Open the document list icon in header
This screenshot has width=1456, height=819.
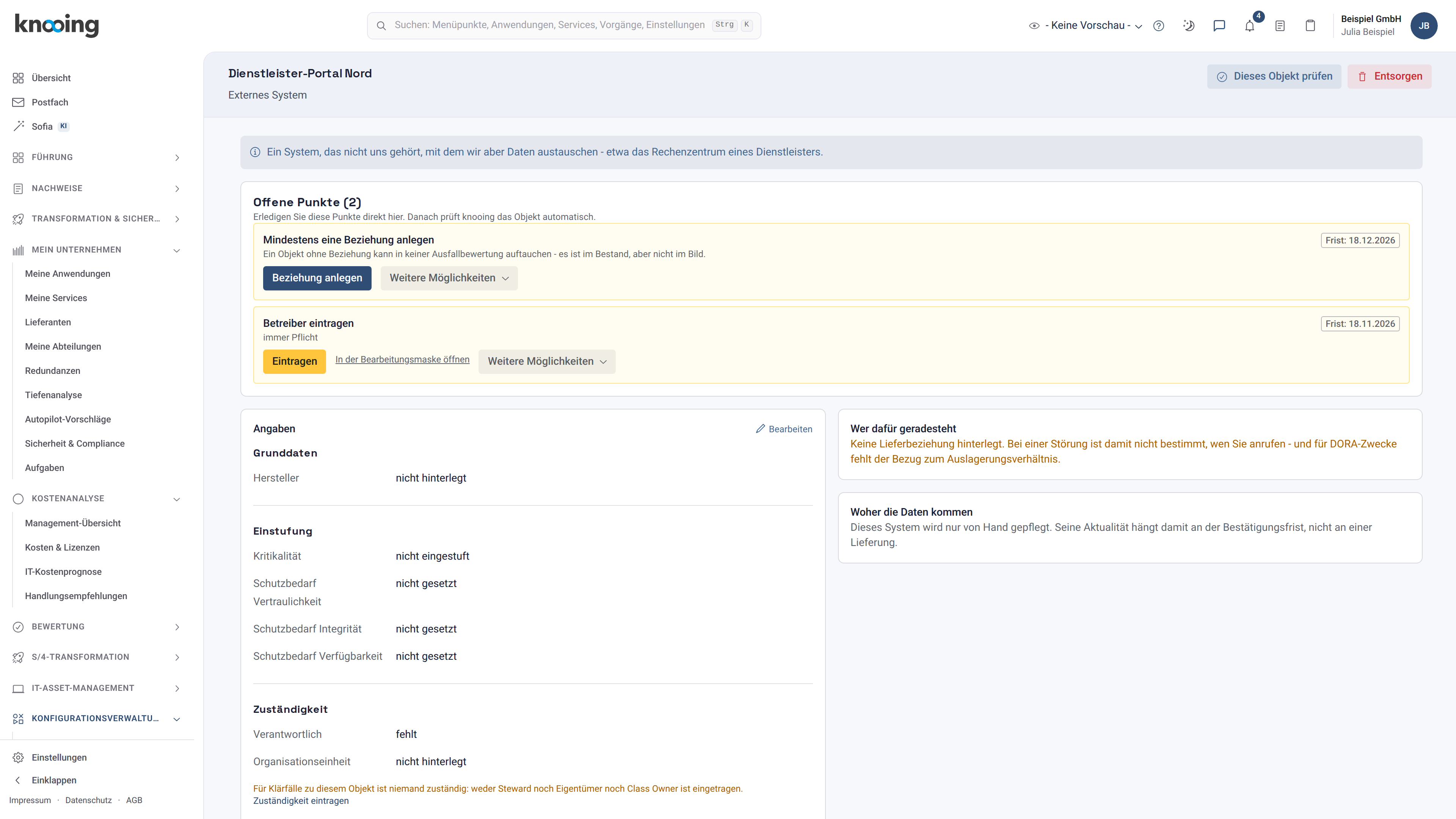click(x=1280, y=25)
